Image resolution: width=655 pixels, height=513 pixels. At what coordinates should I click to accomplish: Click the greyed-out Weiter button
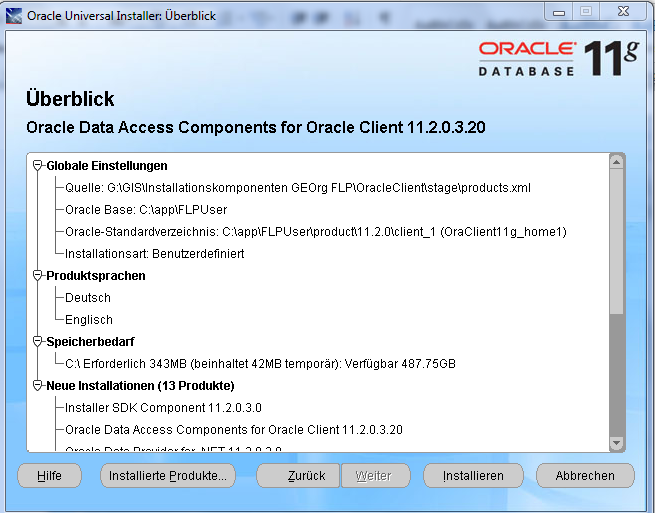tap(376, 475)
